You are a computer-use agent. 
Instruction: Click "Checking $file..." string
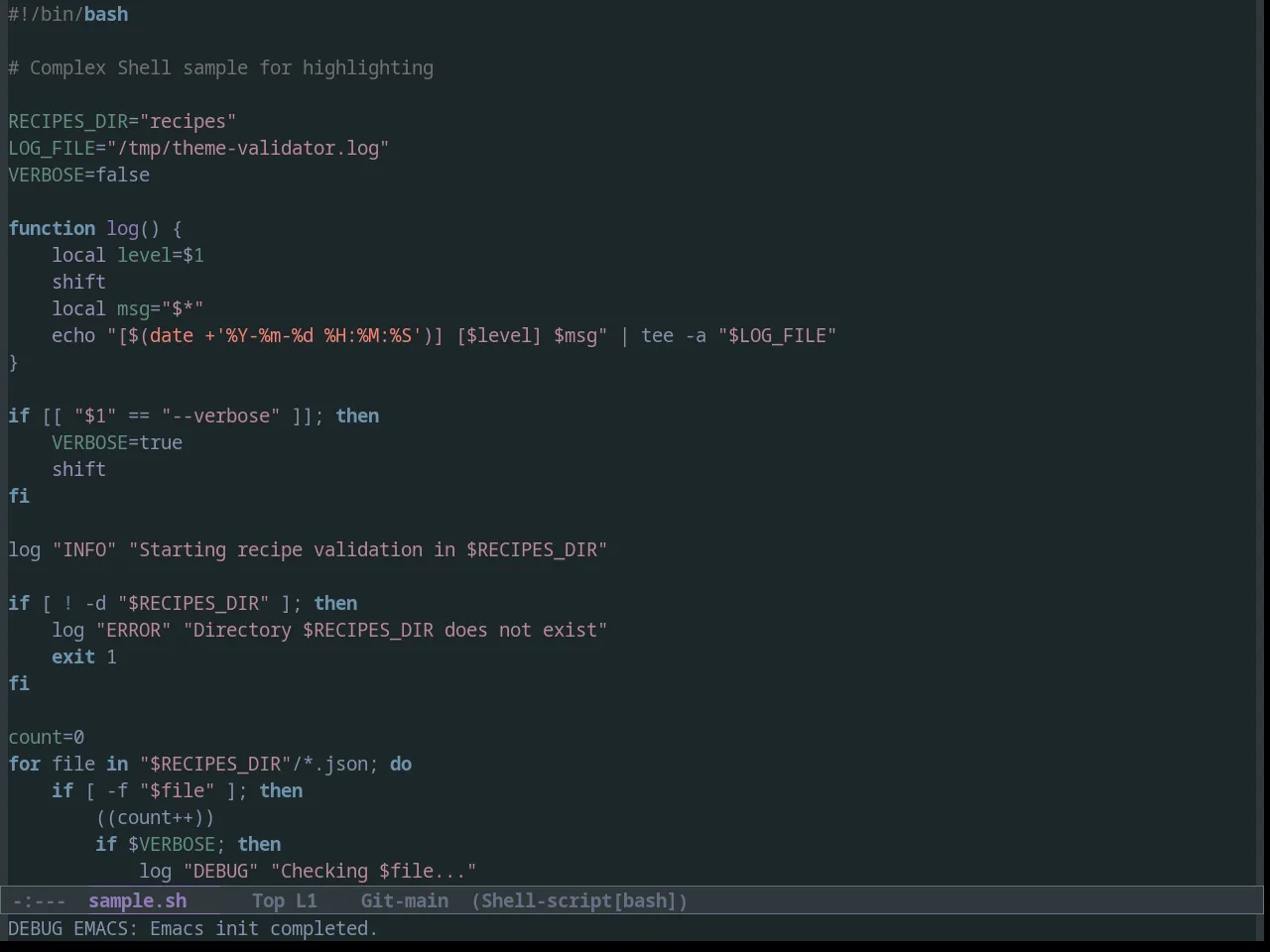374,871
